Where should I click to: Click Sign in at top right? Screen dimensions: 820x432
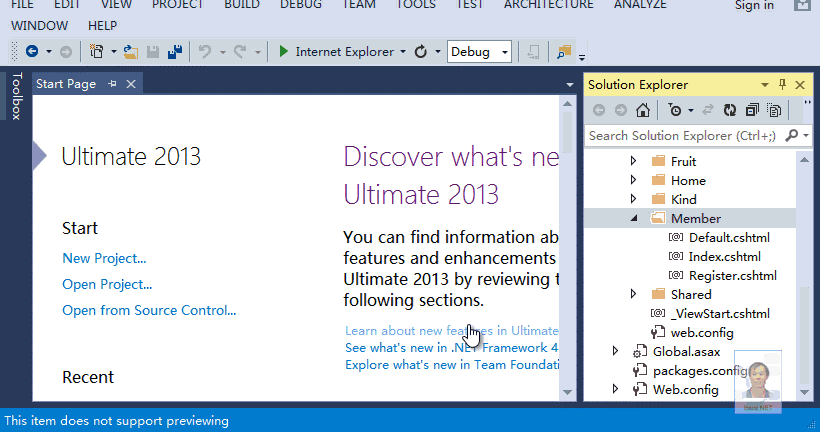754,5
